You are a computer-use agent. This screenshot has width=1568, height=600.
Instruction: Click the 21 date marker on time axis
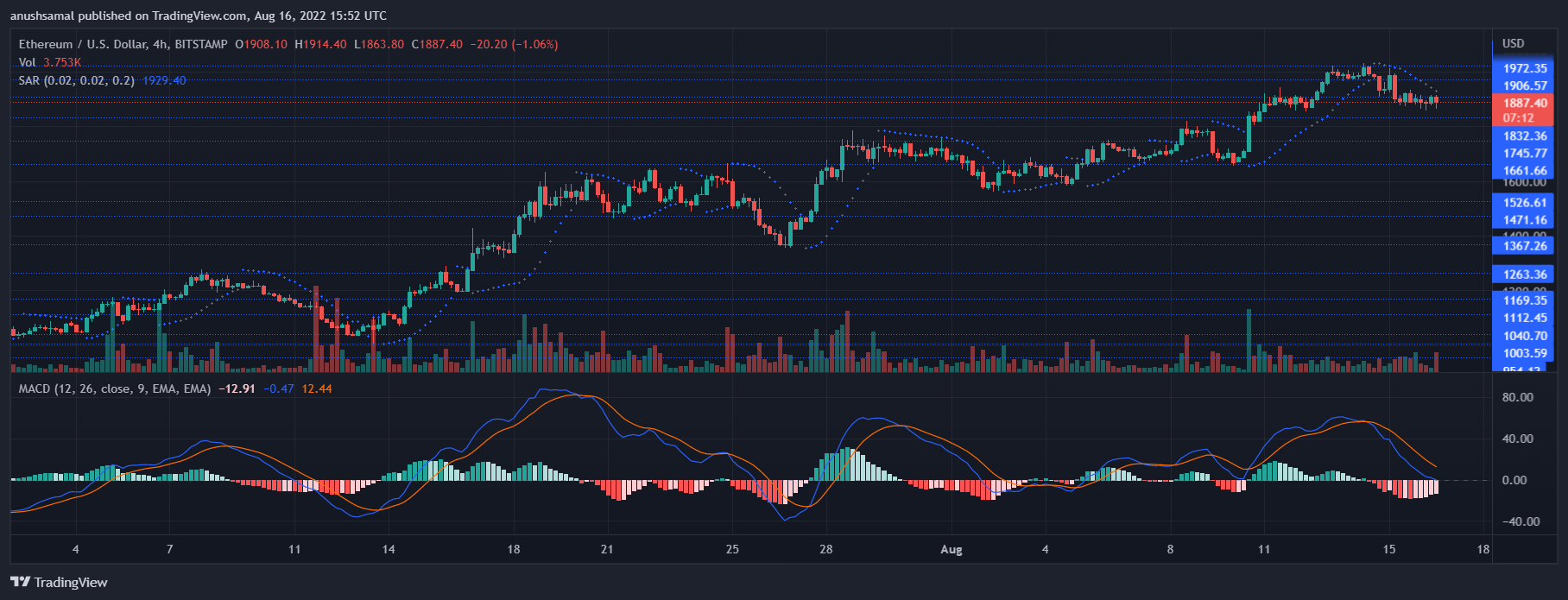pyautogui.click(x=607, y=549)
